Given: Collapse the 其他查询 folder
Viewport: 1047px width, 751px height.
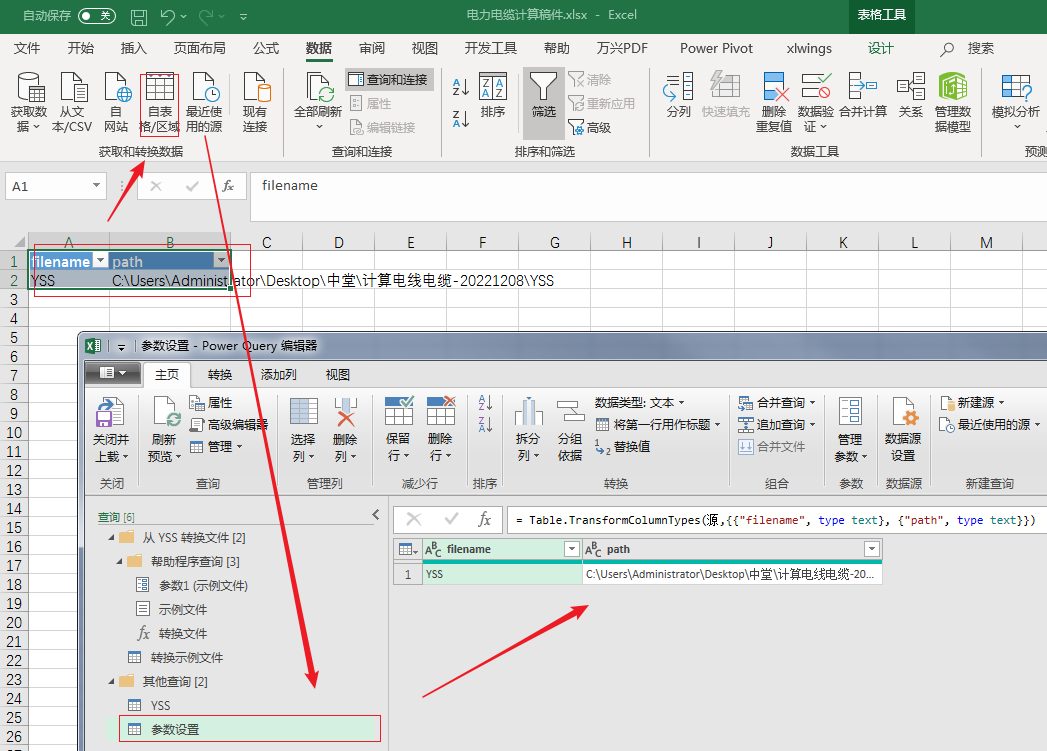Looking at the screenshot, I should (111, 682).
